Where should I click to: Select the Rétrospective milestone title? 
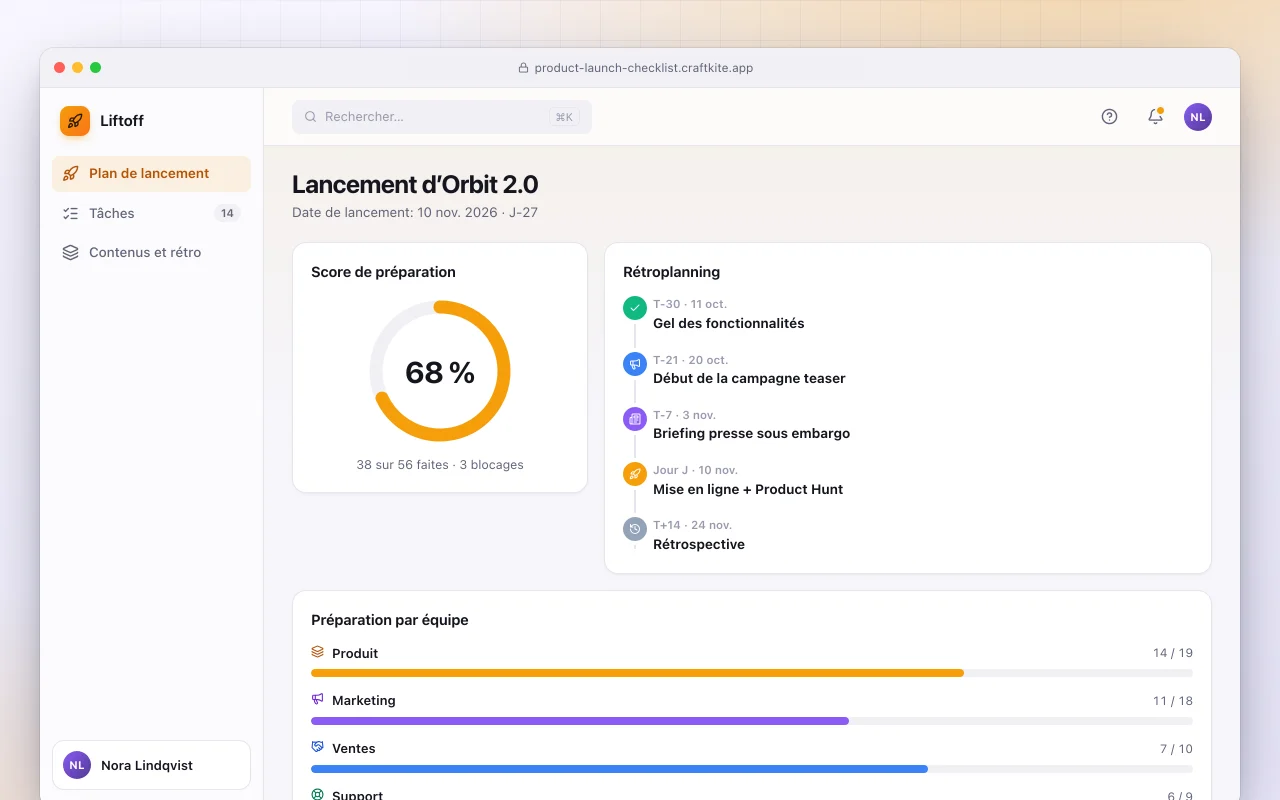699,544
